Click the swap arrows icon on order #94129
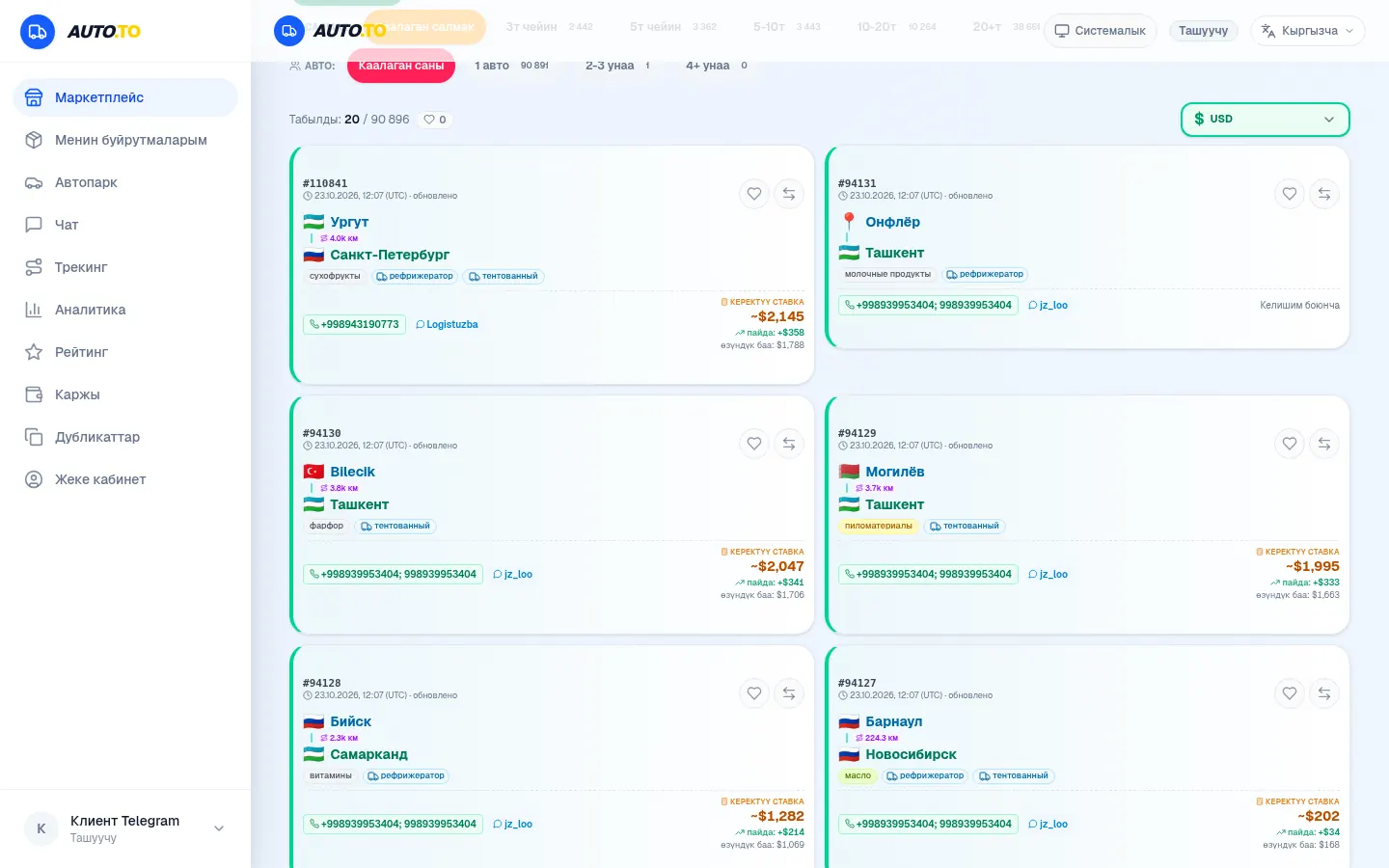Screen dimensions: 1389x868 1324,444
